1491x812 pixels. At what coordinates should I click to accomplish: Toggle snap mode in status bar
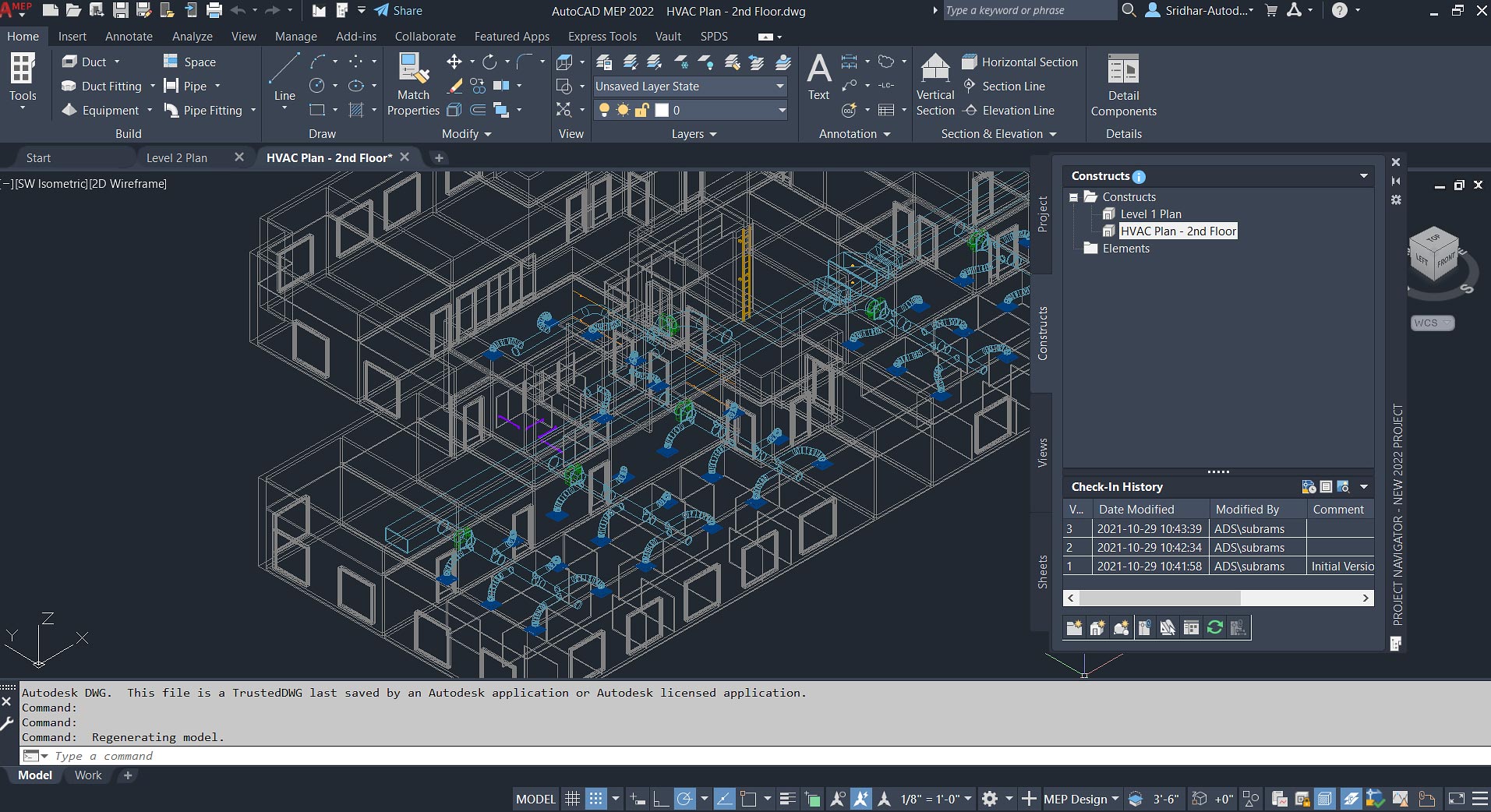pyautogui.click(x=595, y=799)
